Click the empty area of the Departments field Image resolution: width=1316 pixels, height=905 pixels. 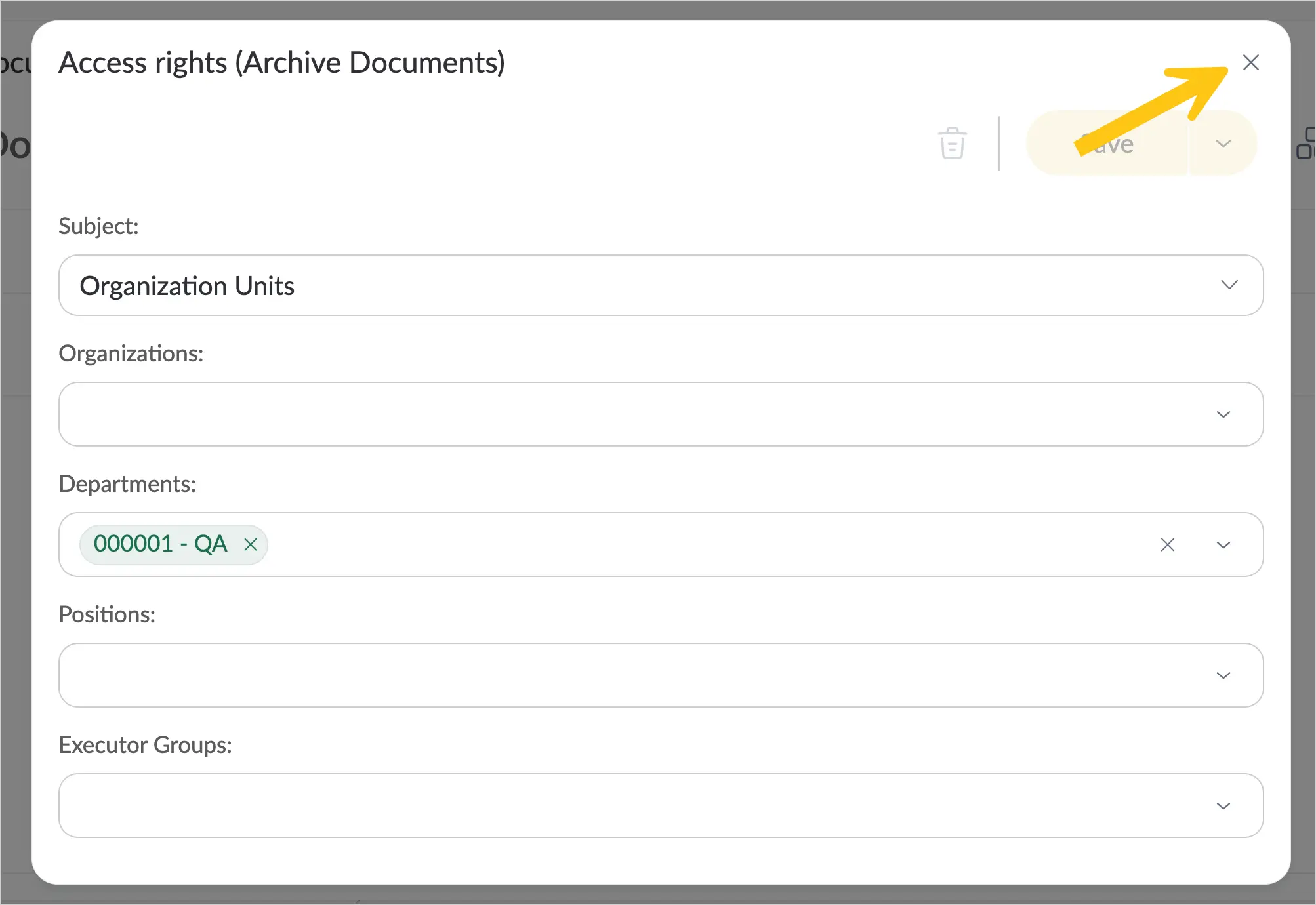[709, 544]
